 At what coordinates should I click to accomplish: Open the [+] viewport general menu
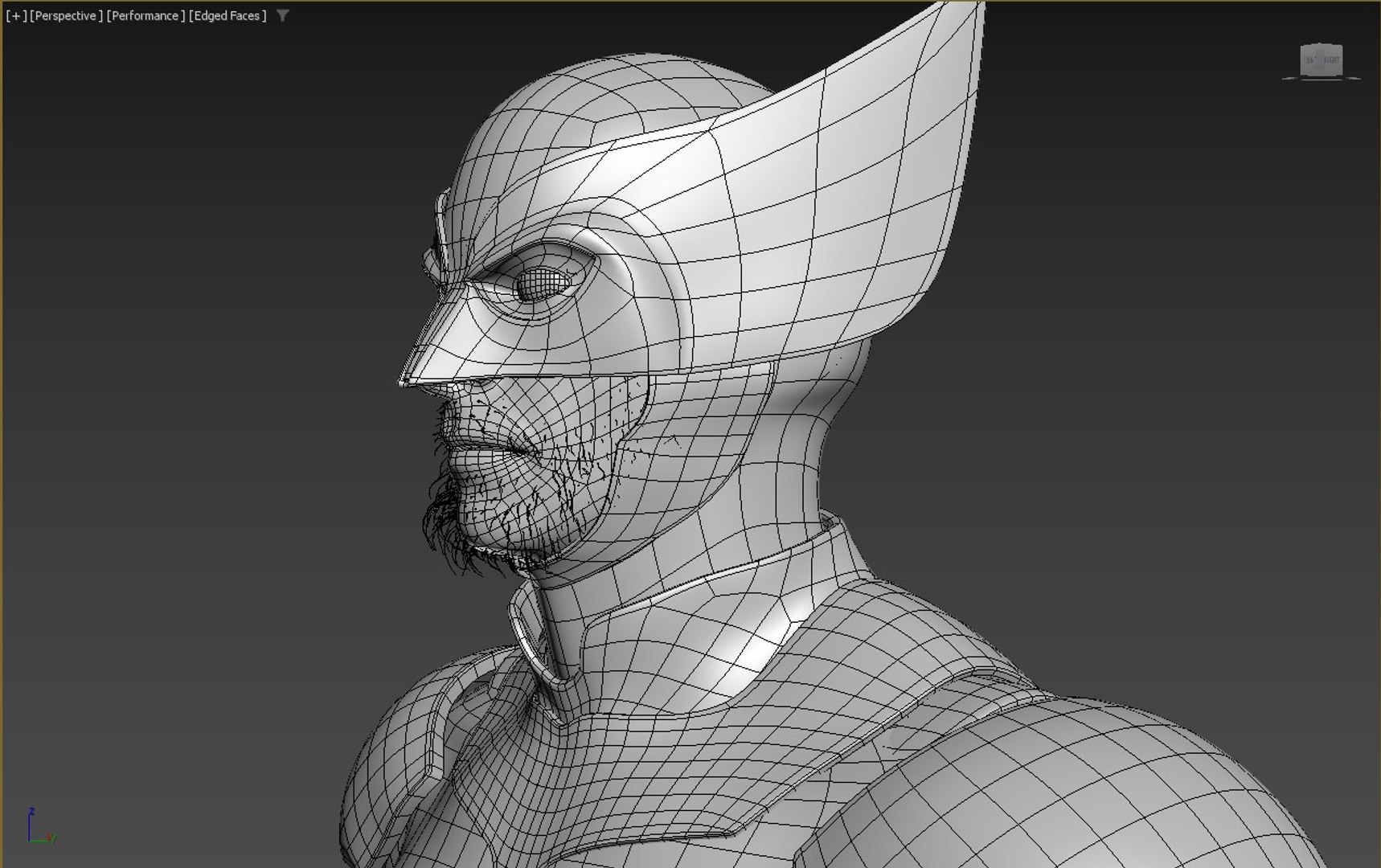coord(15,15)
